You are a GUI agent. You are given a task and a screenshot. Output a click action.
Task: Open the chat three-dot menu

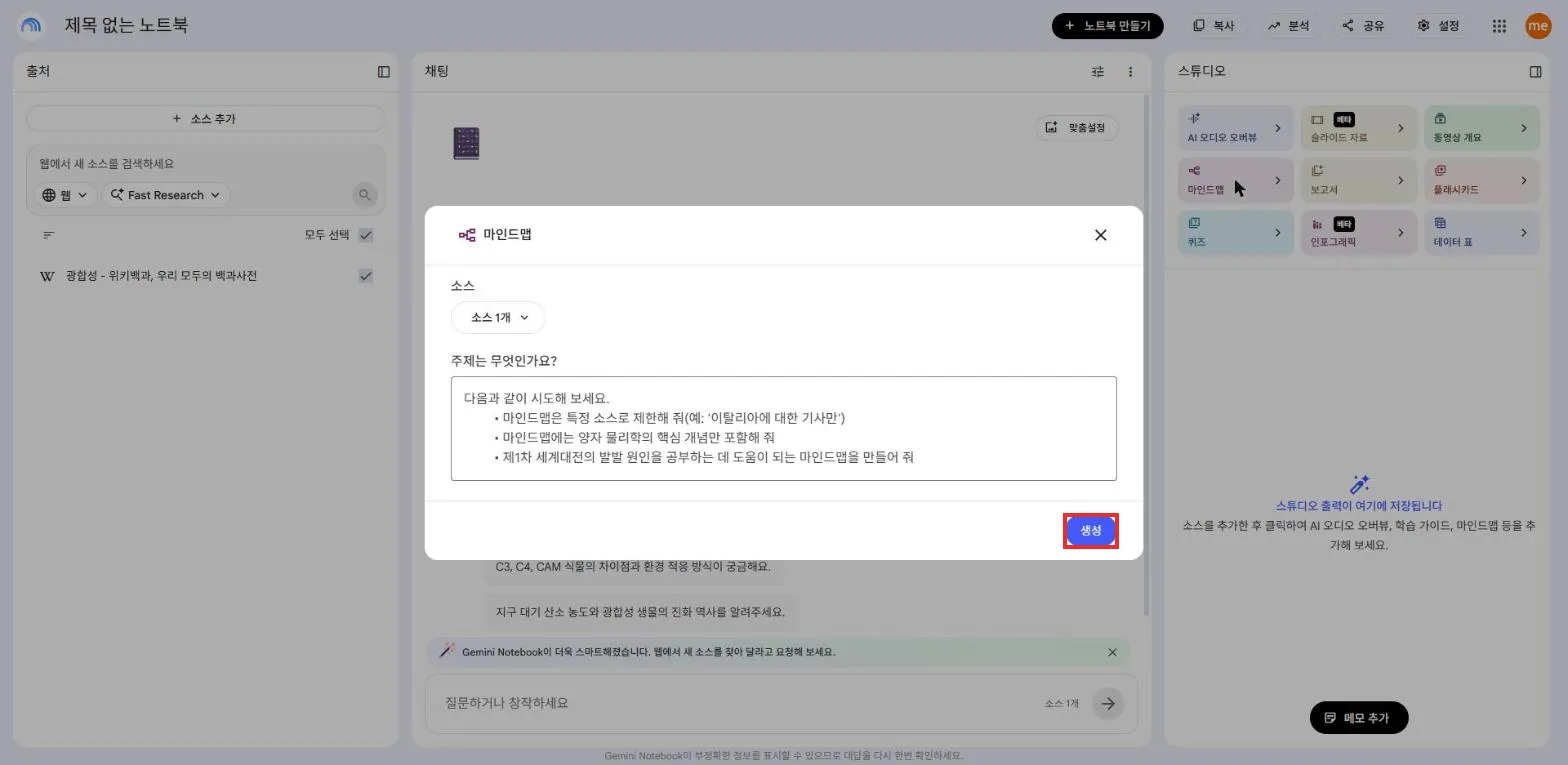point(1130,71)
